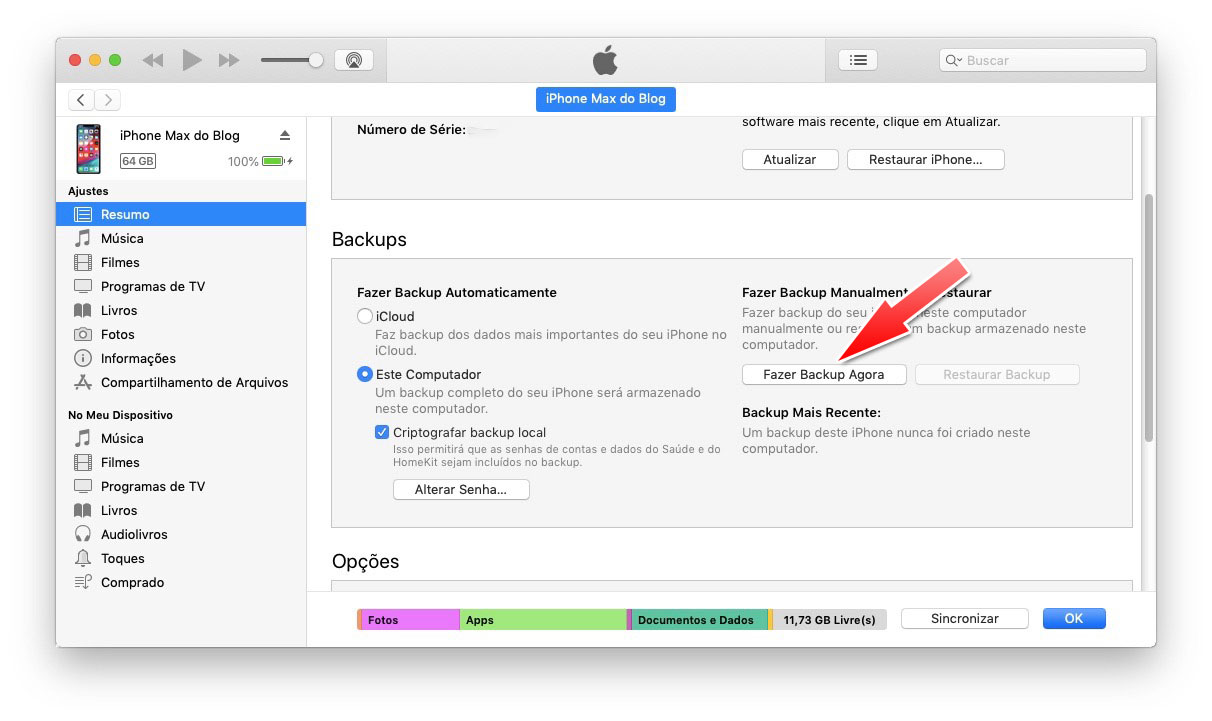Open Audiolivros in the sidebar

pyautogui.click(x=181, y=534)
